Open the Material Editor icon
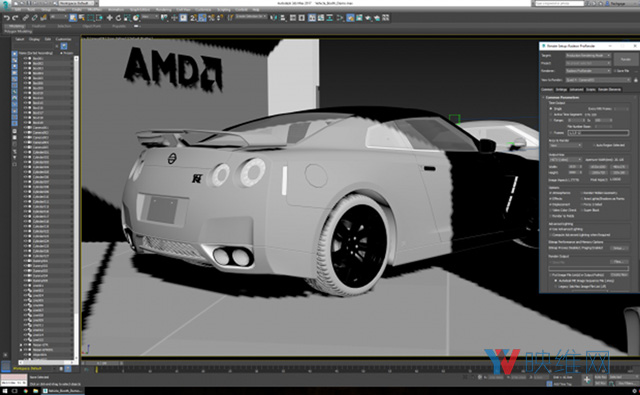640x395 pixels. point(350,18)
